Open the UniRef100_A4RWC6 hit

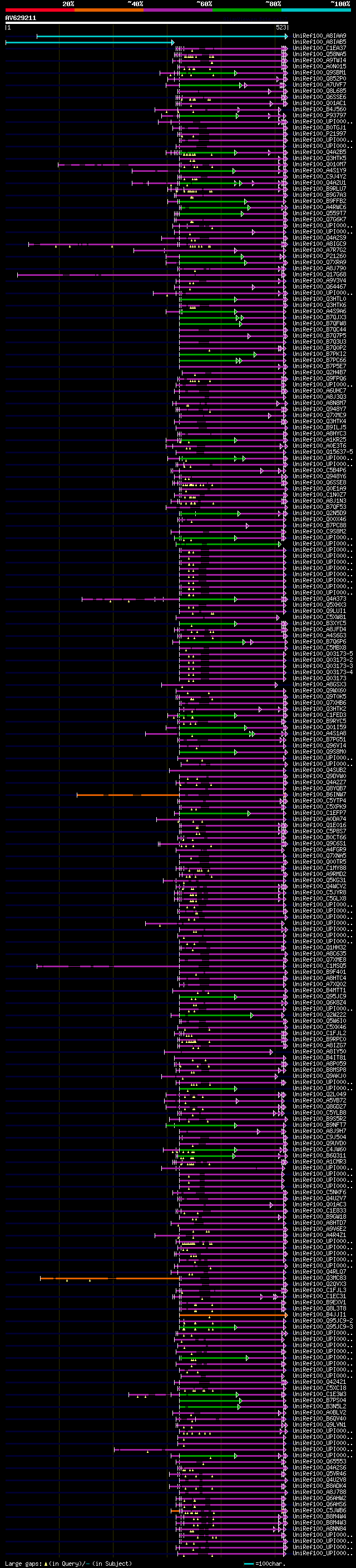point(319,207)
